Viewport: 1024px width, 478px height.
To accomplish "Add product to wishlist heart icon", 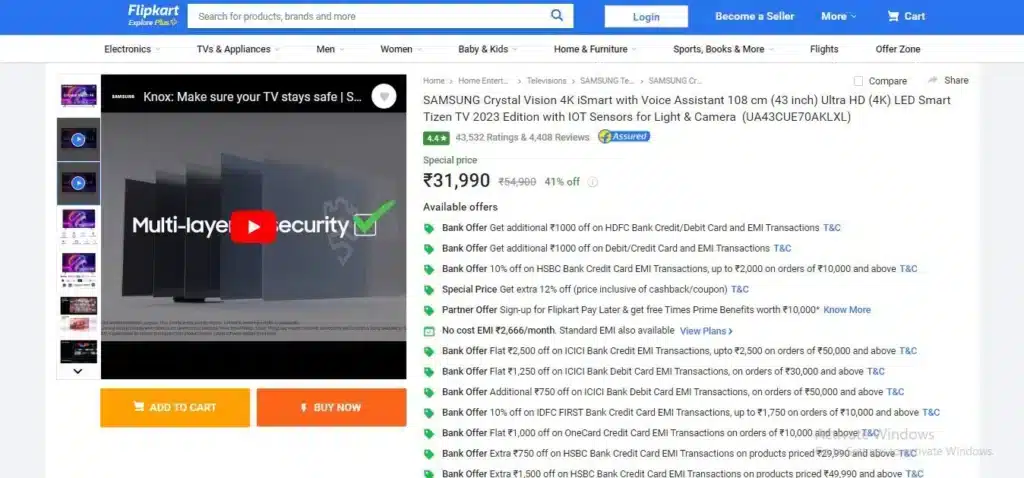I will tap(384, 97).
